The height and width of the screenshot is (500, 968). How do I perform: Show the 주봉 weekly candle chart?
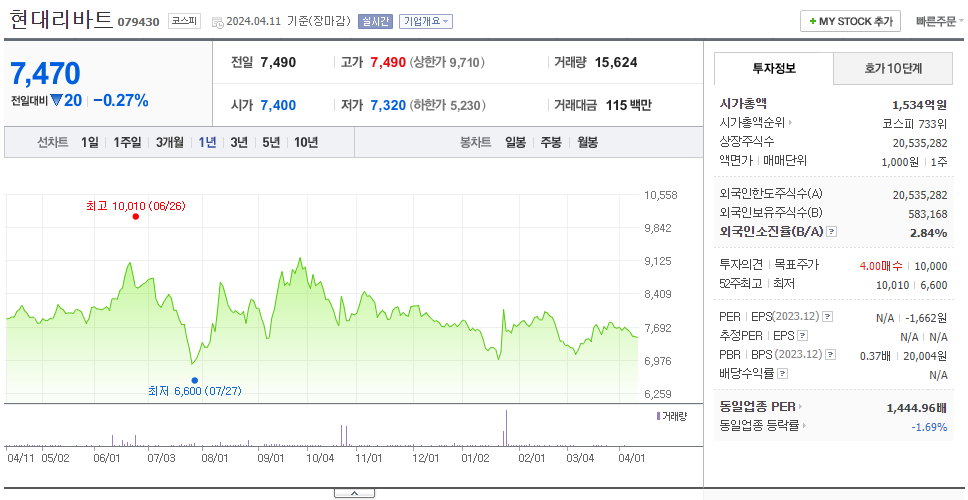click(551, 143)
